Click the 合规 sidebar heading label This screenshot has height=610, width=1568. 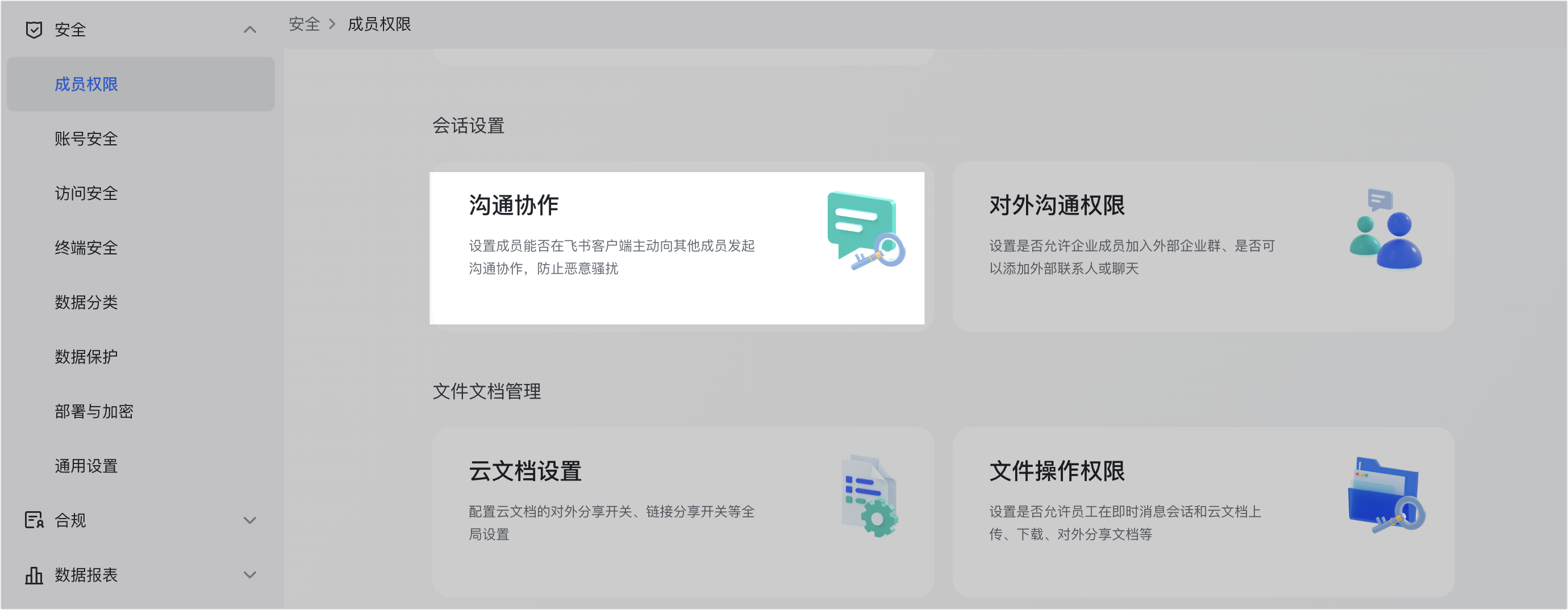70,520
